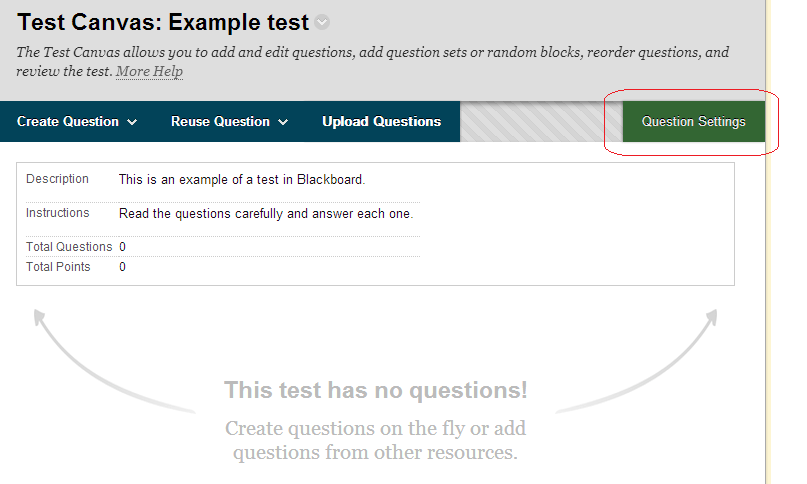Open the Create Question menu

pos(68,122)
